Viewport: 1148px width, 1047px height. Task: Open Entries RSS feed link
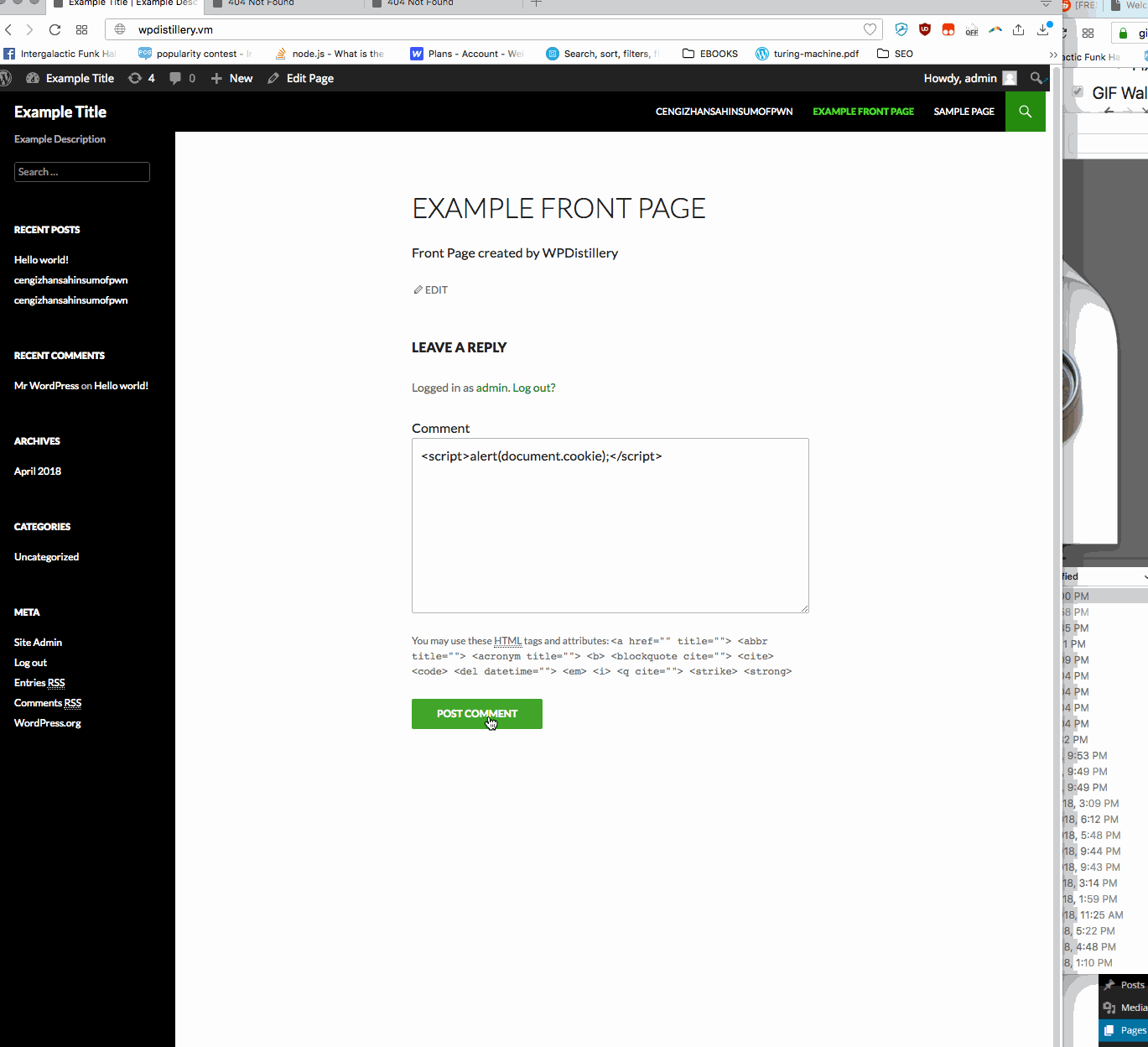point(39,683)
